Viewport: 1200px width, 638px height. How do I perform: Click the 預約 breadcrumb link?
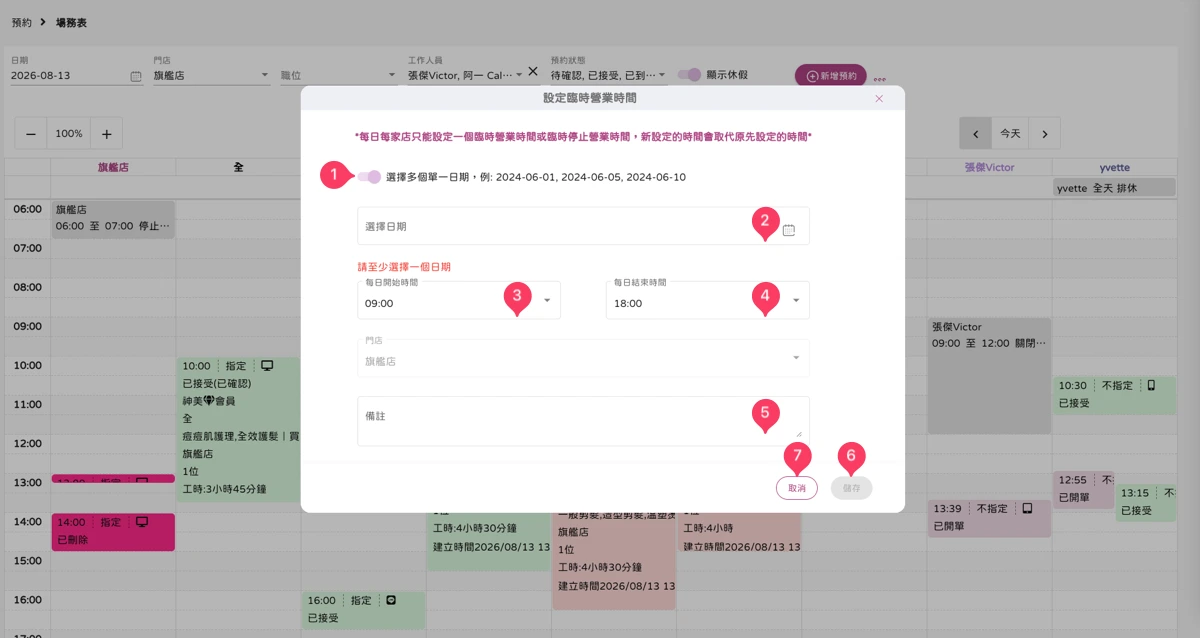coord(21,22)
